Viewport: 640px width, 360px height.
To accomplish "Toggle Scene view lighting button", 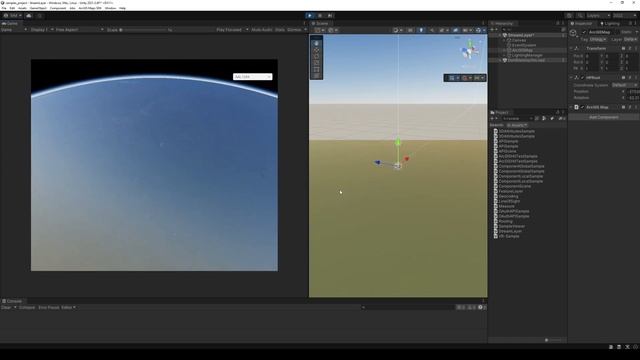I will pyautogui.click(x=421, y=30).
